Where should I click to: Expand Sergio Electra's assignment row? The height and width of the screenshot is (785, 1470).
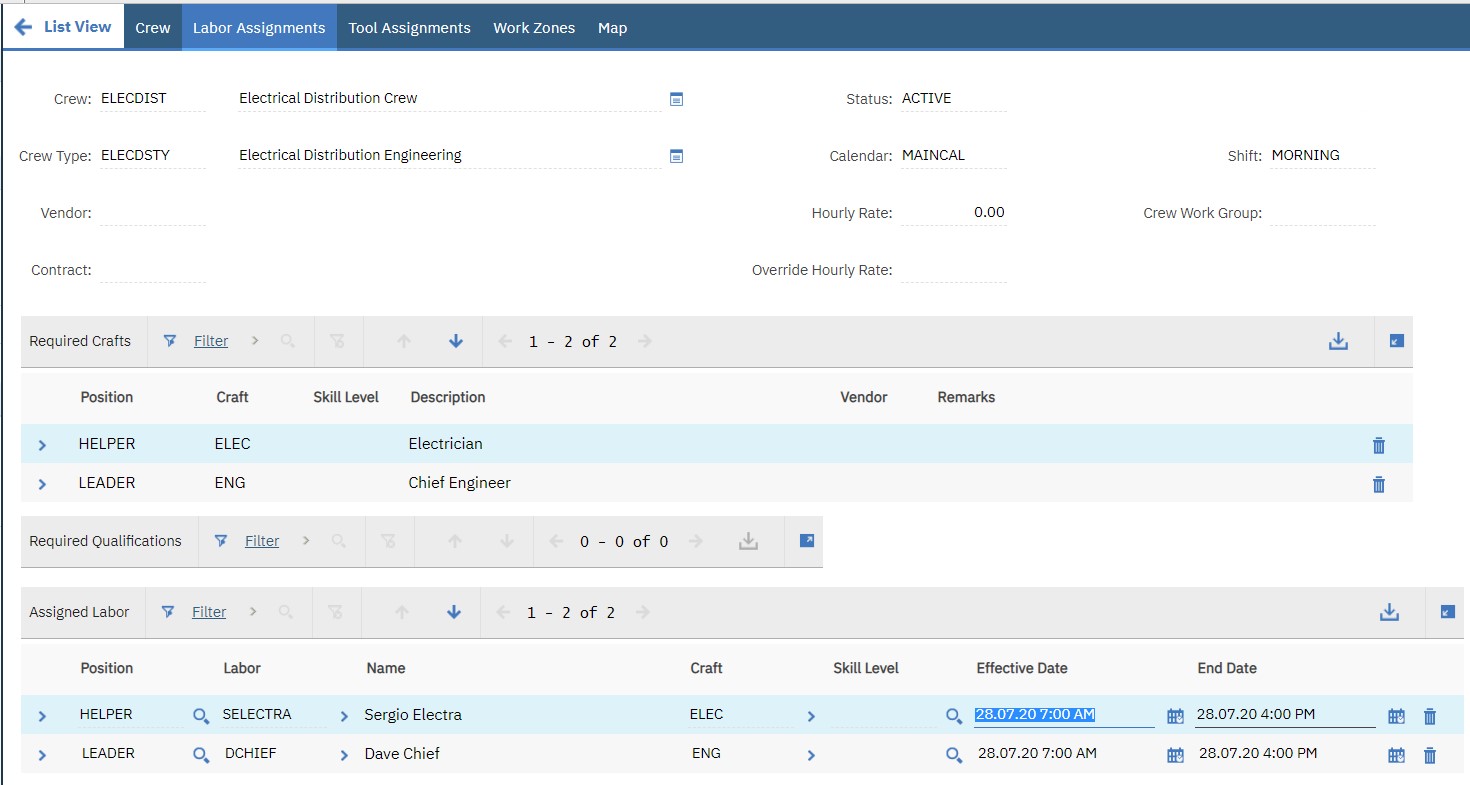tap(40, 714)
